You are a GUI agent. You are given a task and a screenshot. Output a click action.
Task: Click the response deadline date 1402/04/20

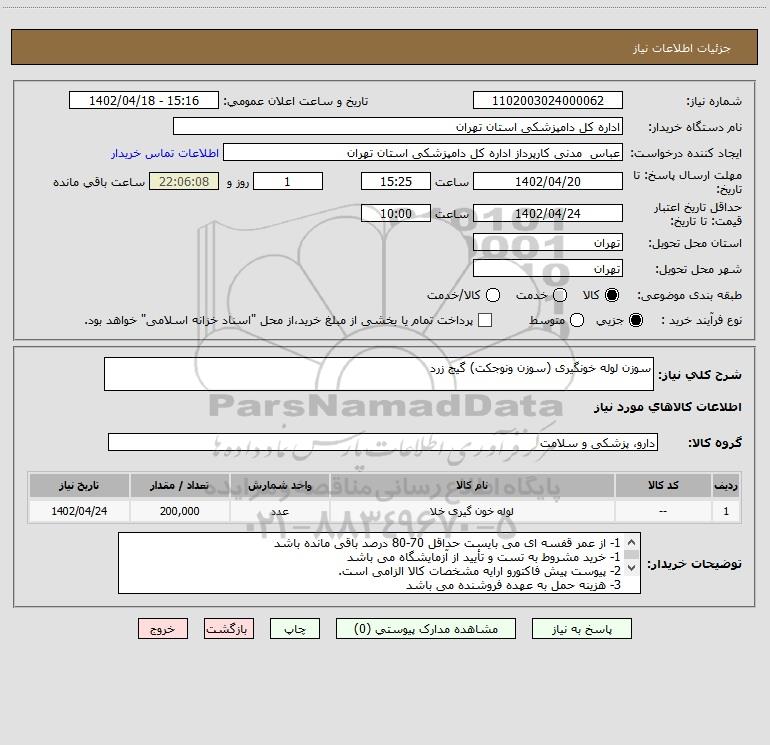tap(548, 181)
